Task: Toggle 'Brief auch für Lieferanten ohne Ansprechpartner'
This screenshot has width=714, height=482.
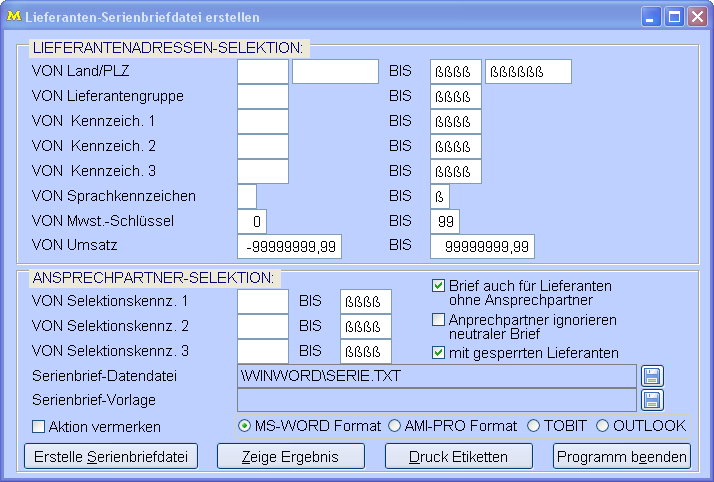Action: click(438, 286)
